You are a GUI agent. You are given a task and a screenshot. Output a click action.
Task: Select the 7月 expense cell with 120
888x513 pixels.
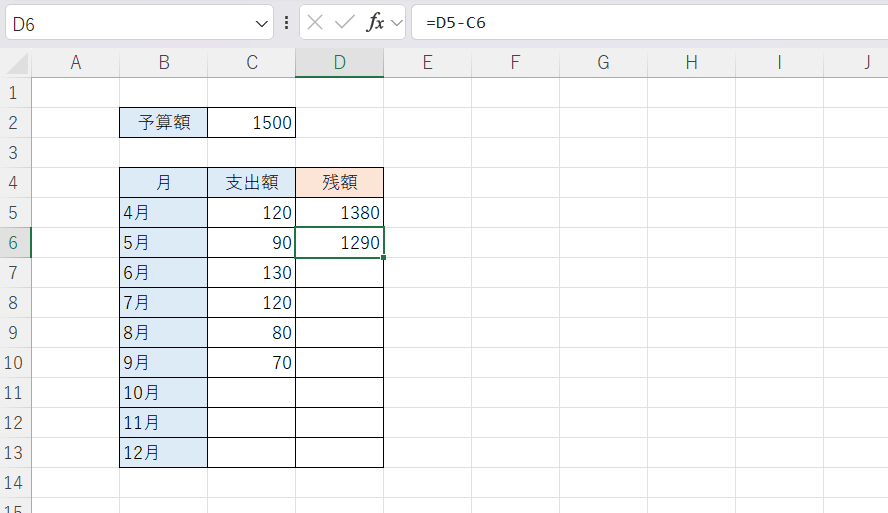(251, 302)
